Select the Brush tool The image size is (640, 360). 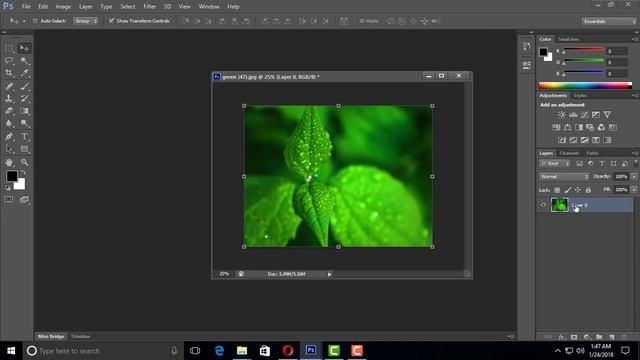(24, 86)
